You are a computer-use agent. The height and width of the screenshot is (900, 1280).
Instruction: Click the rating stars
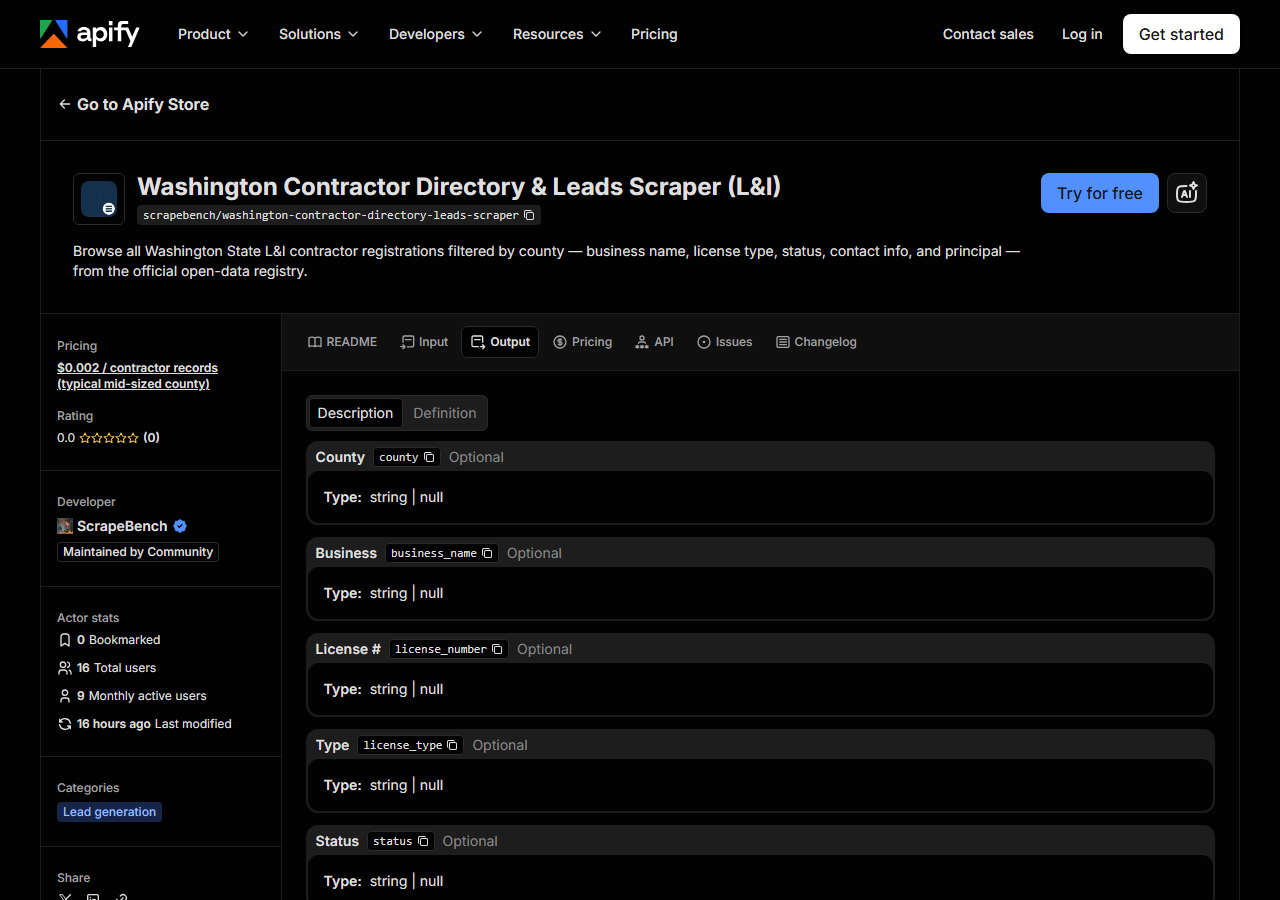(x=109, y=438)
